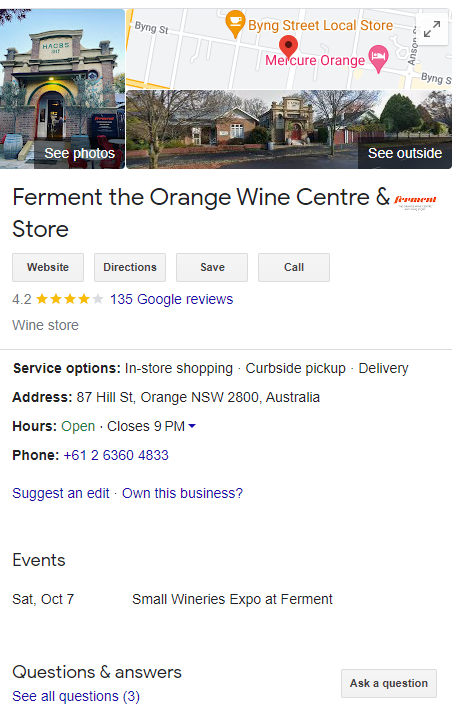
Task: Click the Ferment logo beside the title
Action: coord(415,202)
